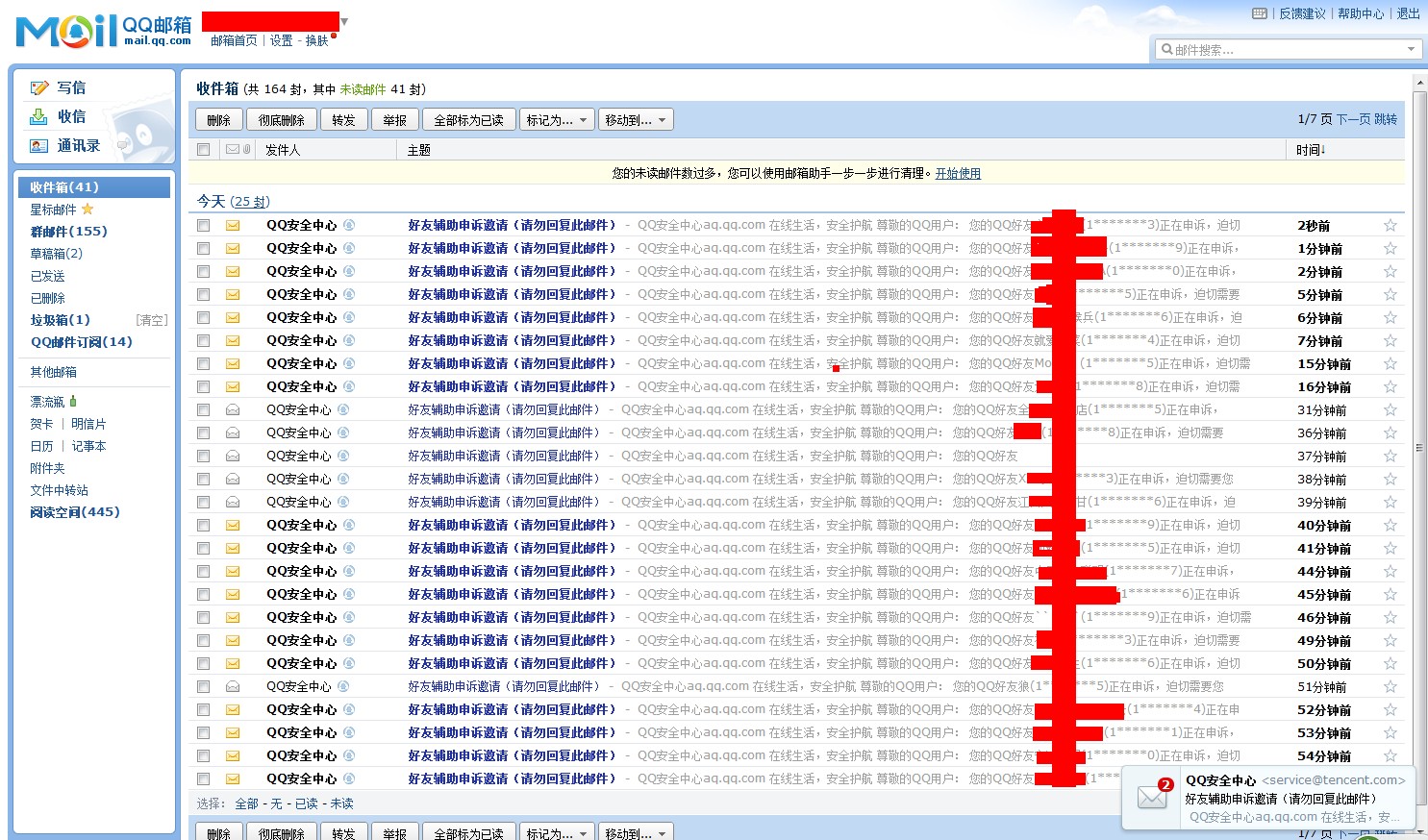Tick the select-all checkbox in the header
This screenshot has width=1428, height=840.
tap(203, 149)
